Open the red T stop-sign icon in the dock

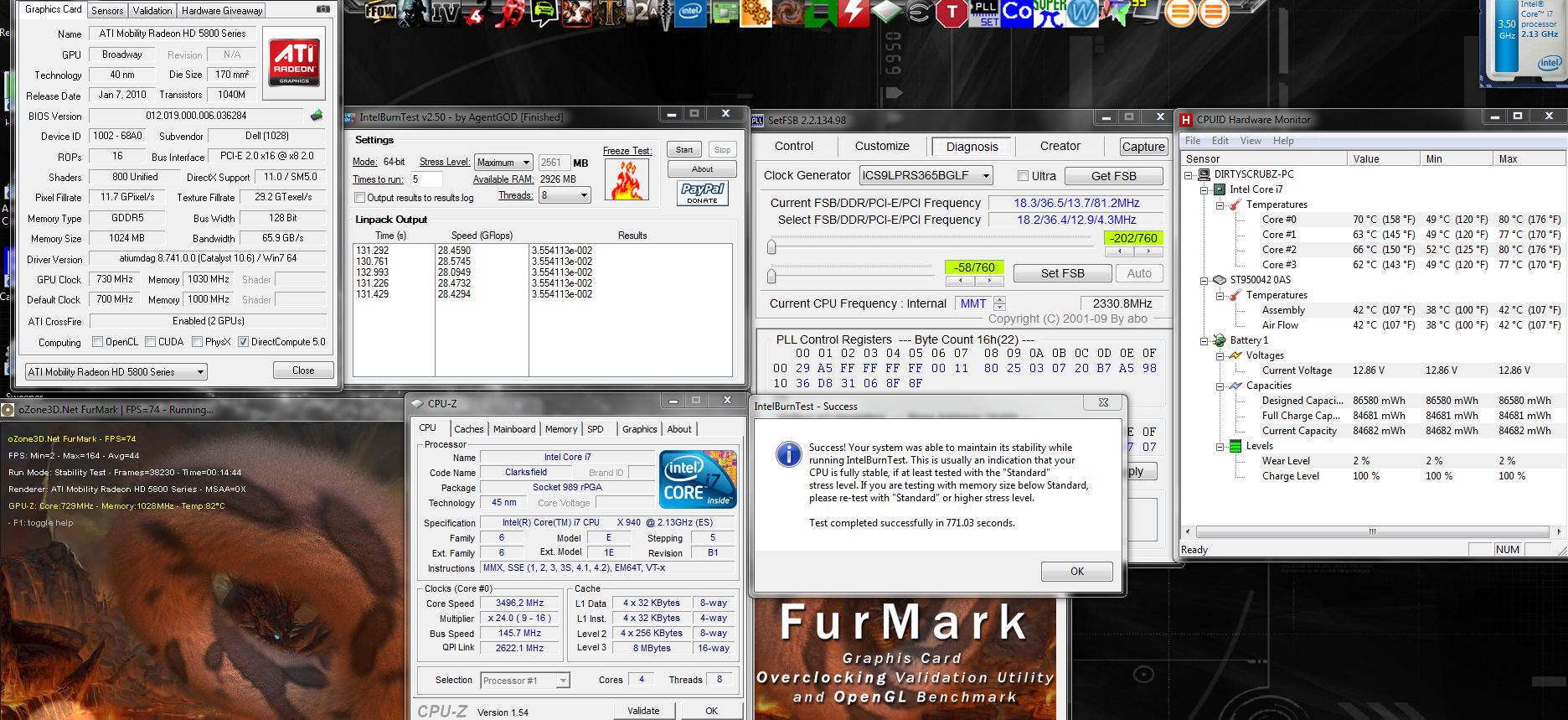tap(952, 13)
